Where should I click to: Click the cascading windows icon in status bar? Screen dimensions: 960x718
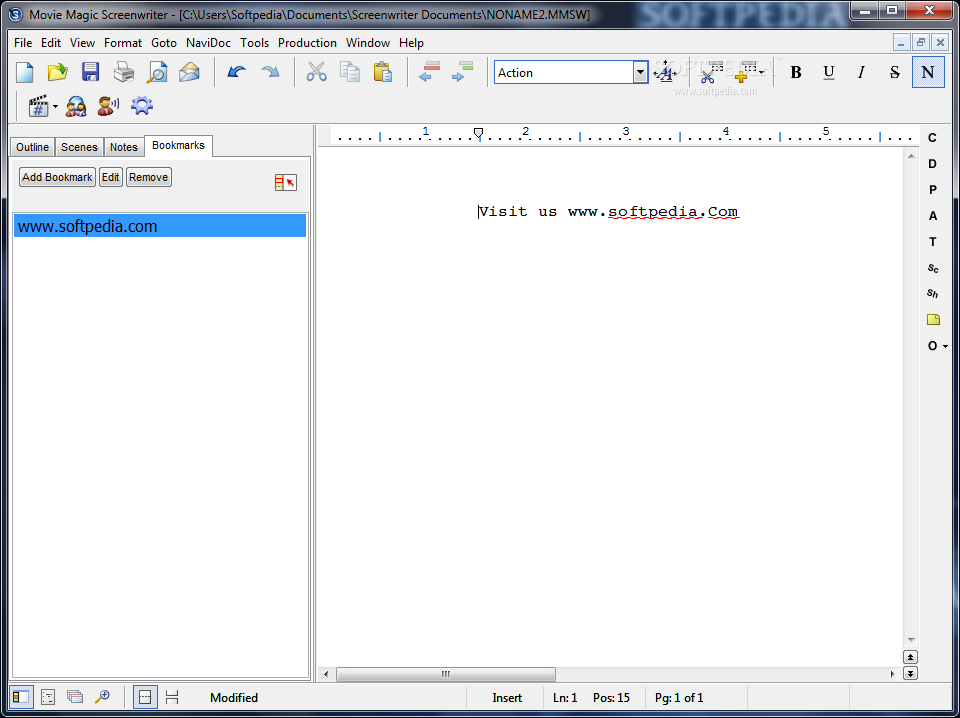(x=75, y=697)
